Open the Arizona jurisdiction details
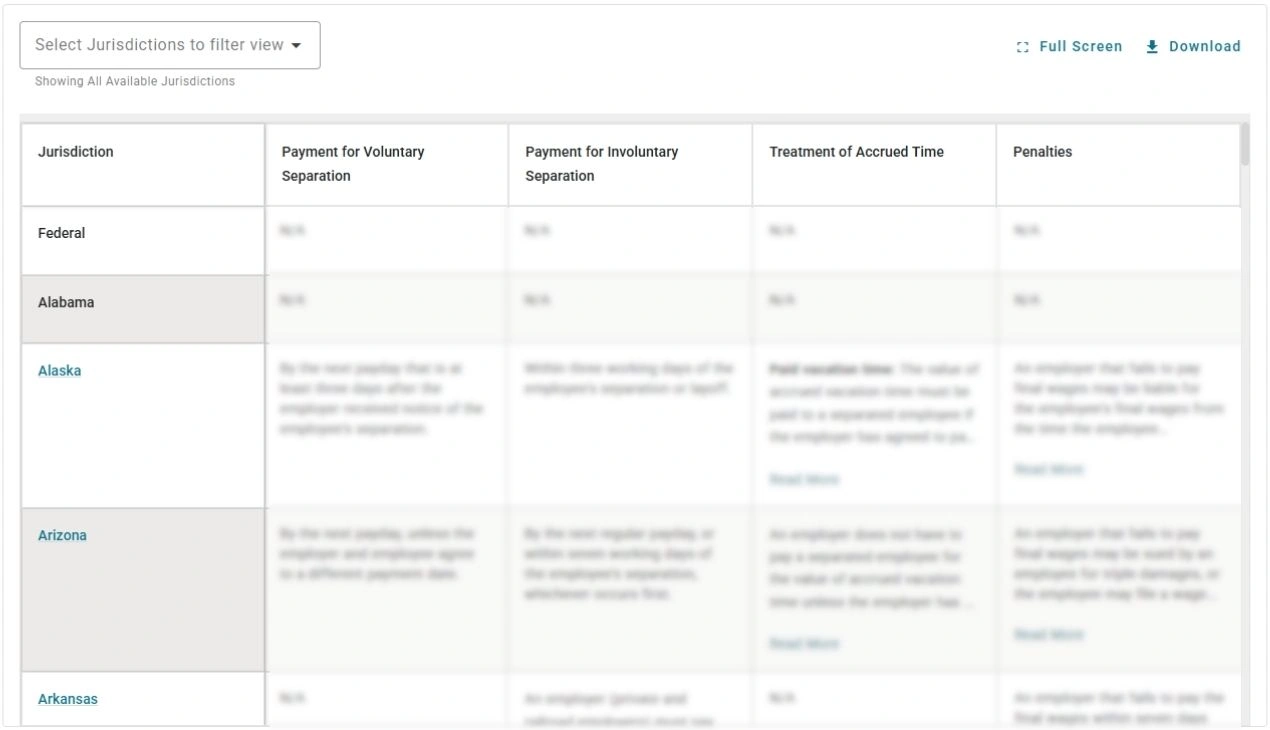The image size is (1270, 730). (x=63, y=535)
